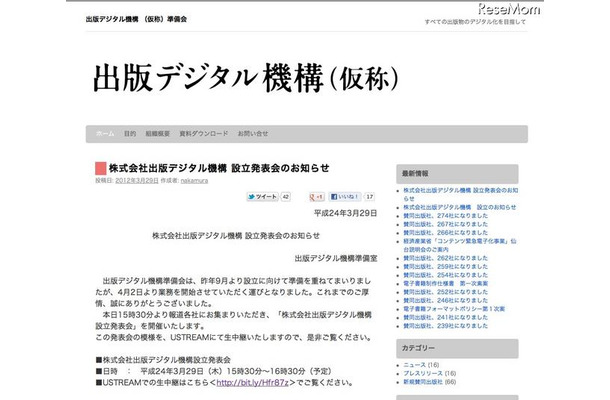Click the ■日時 schedule line
The height and width of the screenshot is (400, 610).
[x=214, y=371]
